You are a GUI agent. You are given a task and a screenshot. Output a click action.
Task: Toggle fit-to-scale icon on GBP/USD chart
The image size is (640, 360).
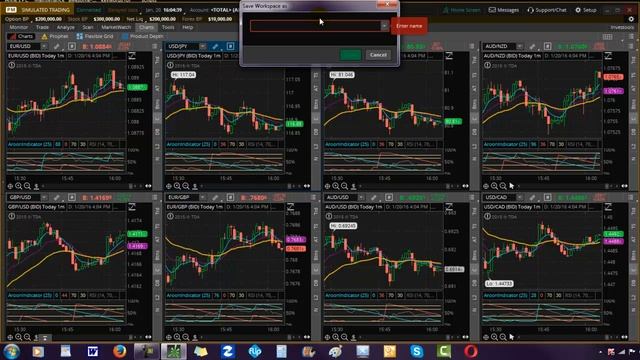click(x=132, y=207)
